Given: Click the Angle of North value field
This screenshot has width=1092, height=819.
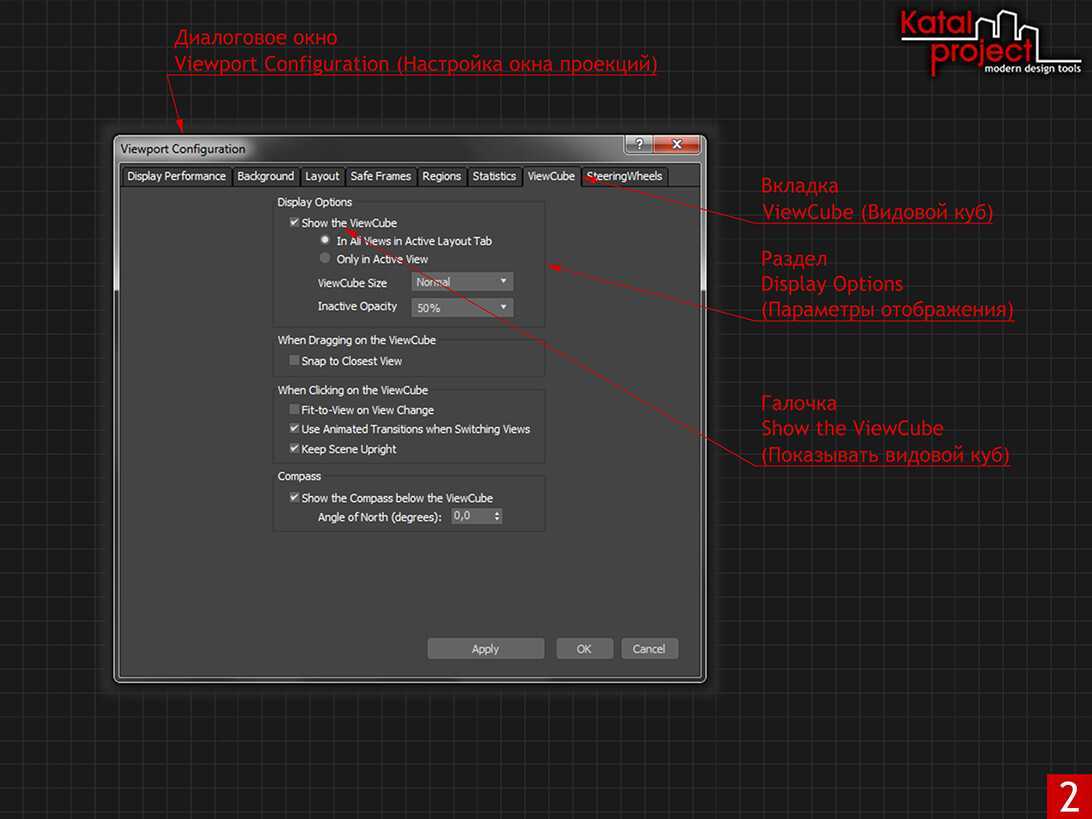Looking at the screenshot, I should 470,517.
